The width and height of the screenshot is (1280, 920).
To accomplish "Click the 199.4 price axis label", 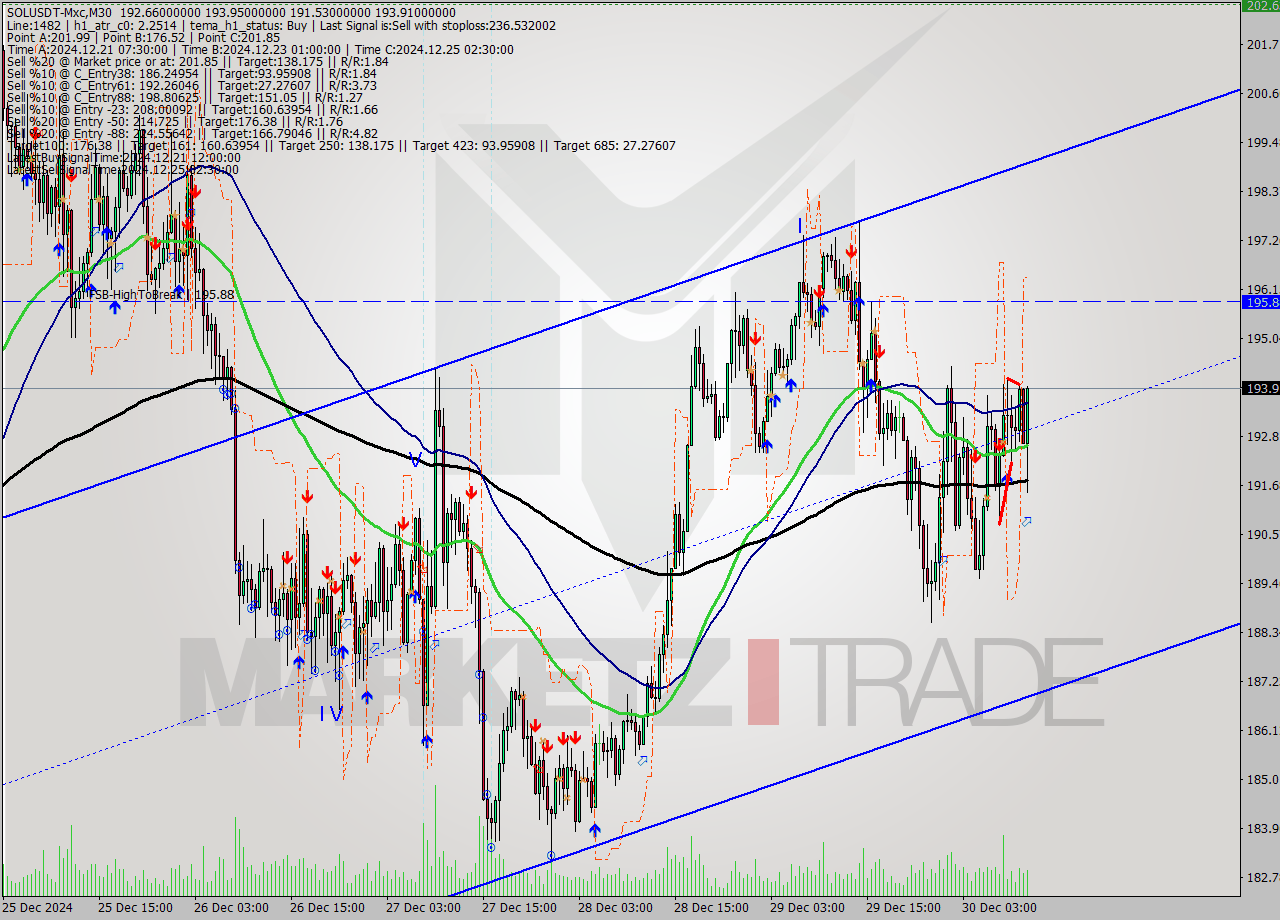I will [1262, 142].
